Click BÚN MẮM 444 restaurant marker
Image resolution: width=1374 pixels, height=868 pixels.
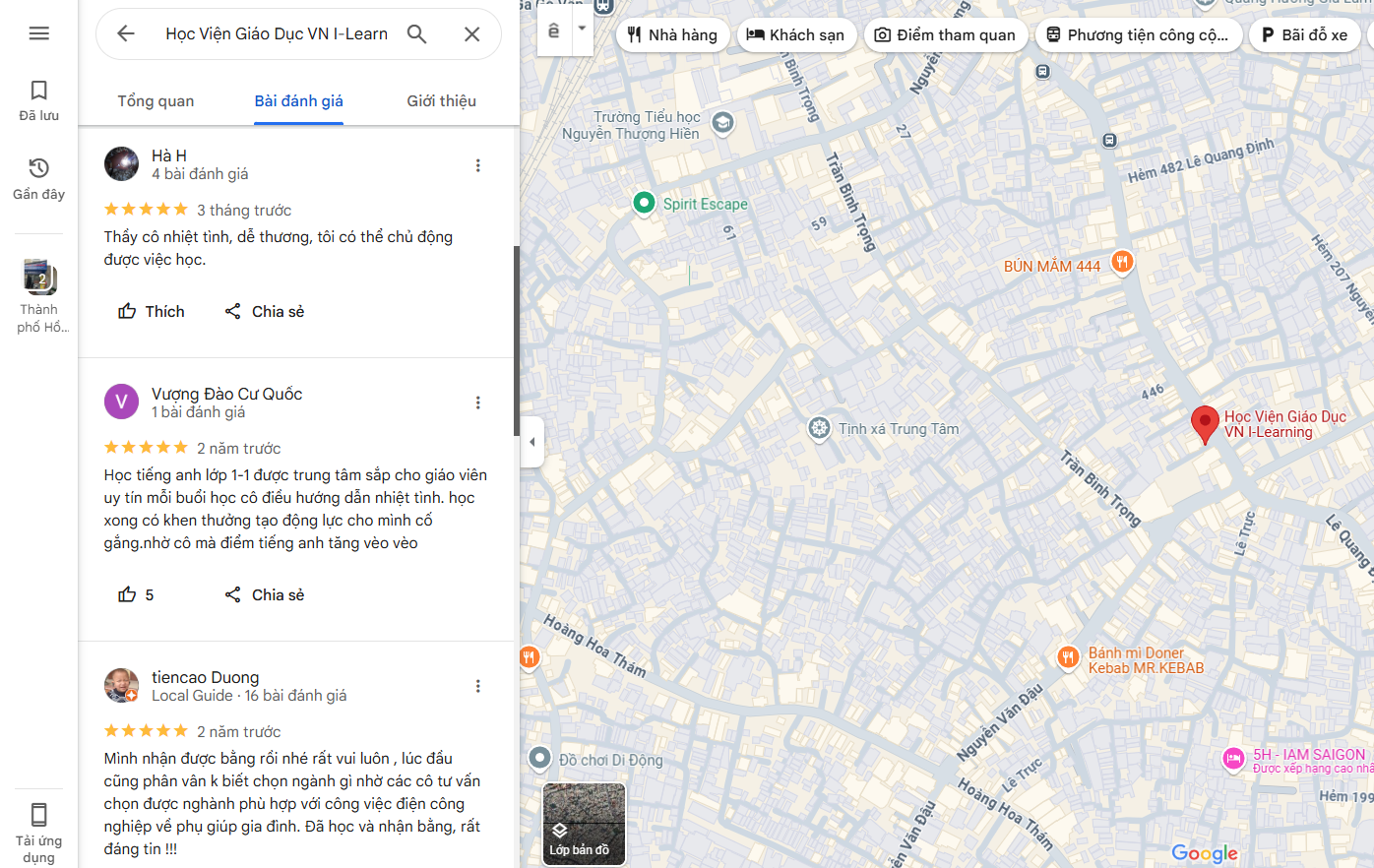(1121, 262)
